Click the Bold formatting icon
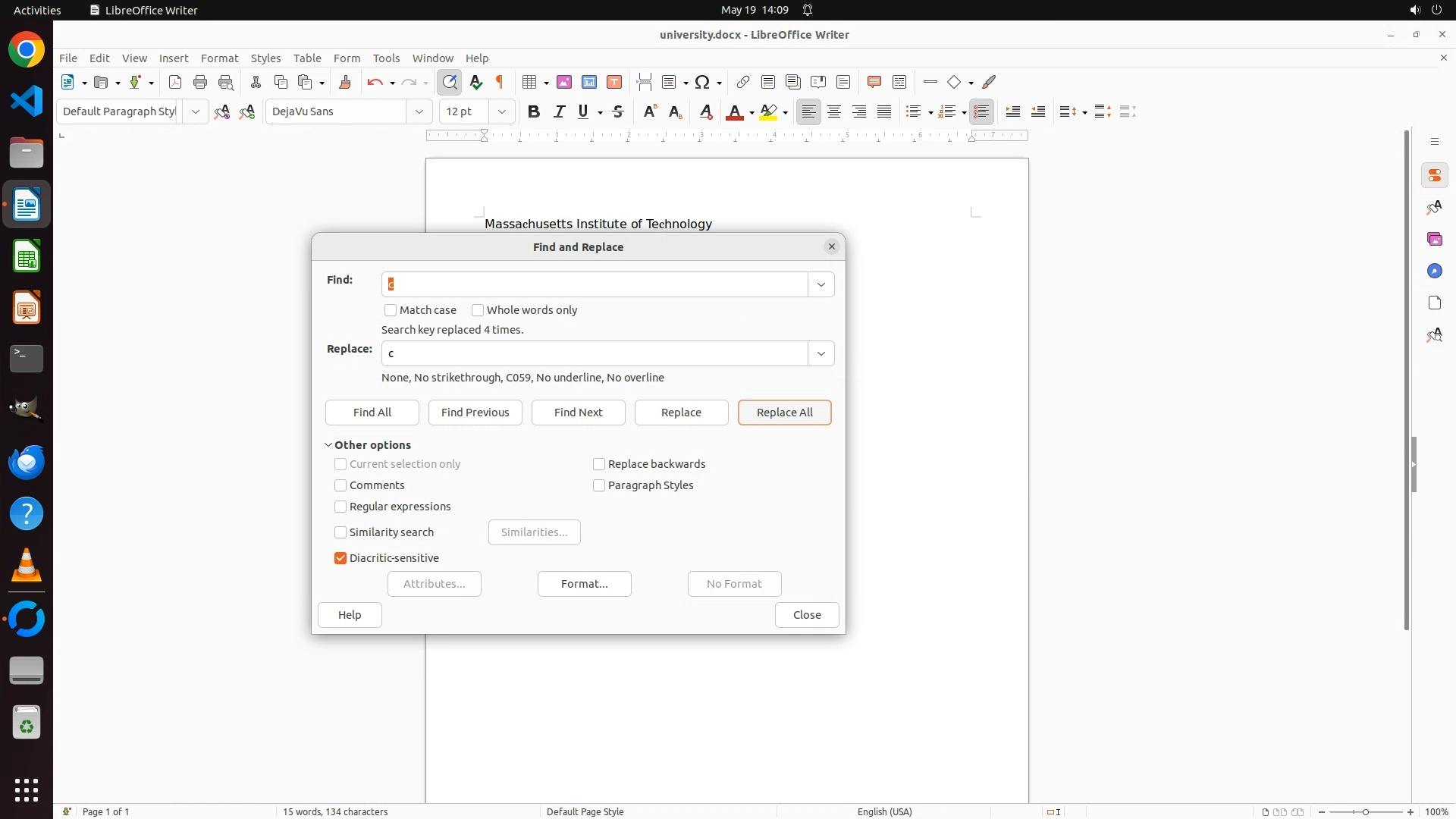 (x=534, y=111)
